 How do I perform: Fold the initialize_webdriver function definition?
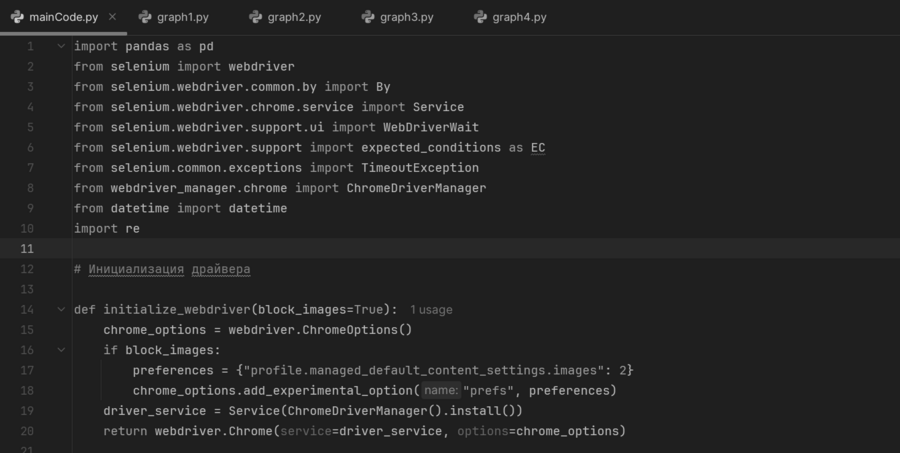(x=61, y=309)
